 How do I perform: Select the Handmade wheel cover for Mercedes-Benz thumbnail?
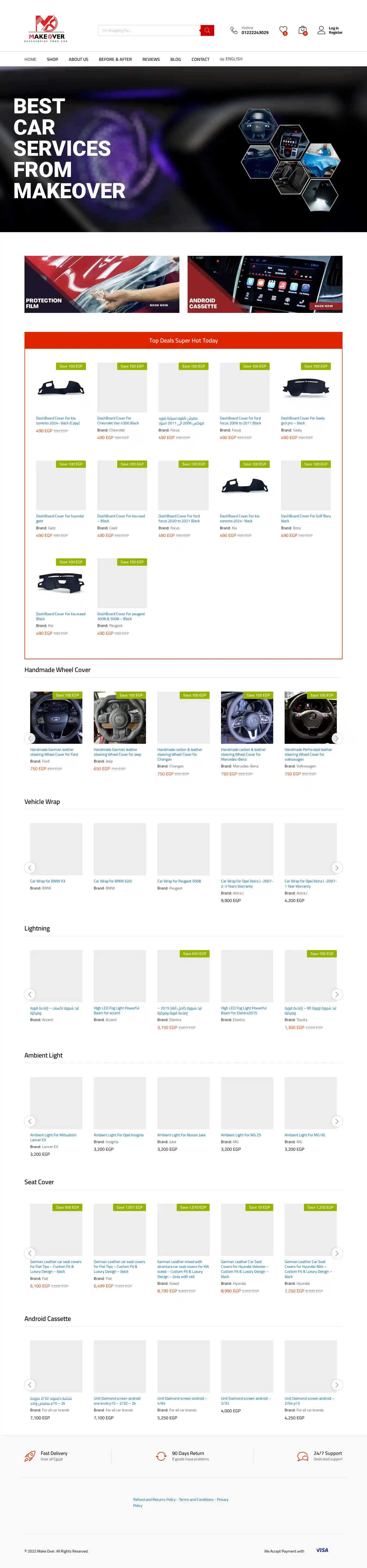pos(247,717)
